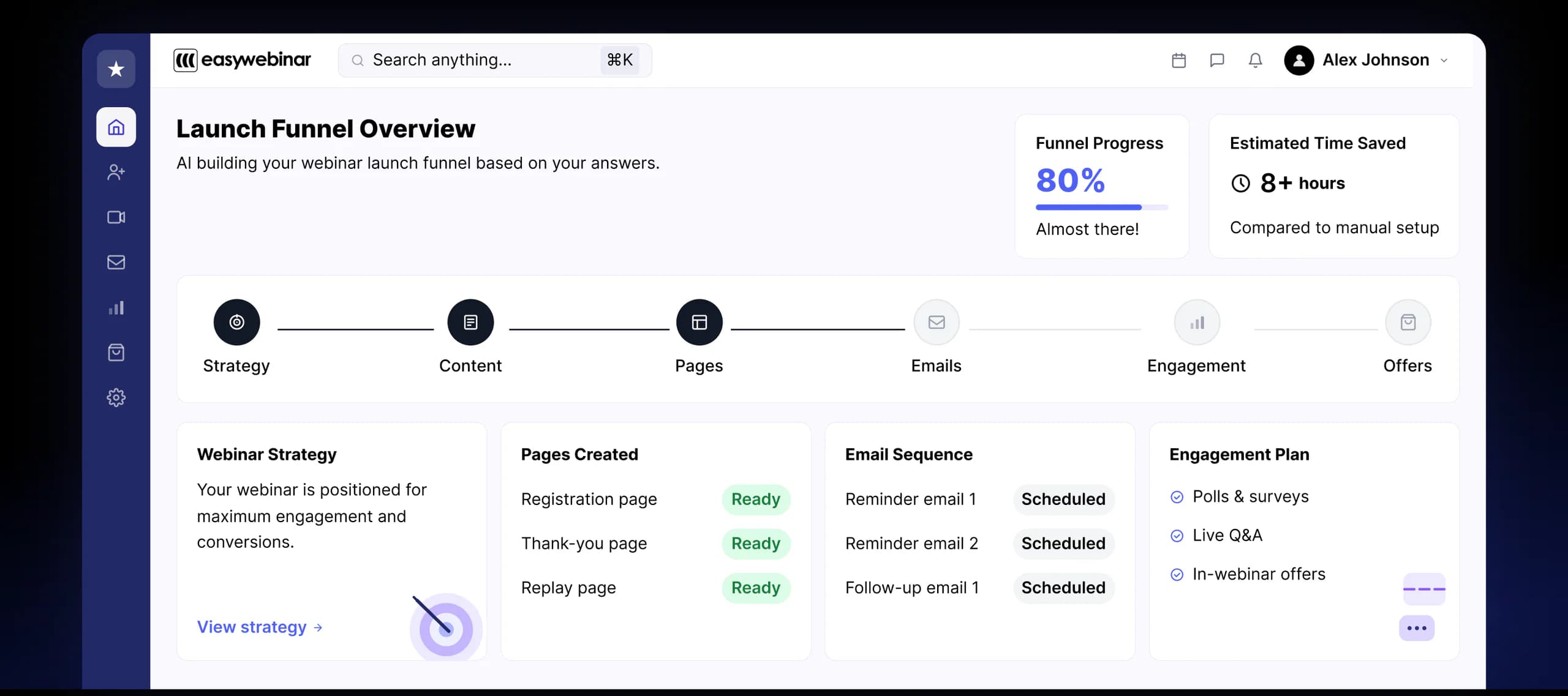
Task: Click the purple ellipsis chat bubble
Action: pos(1416,628)
